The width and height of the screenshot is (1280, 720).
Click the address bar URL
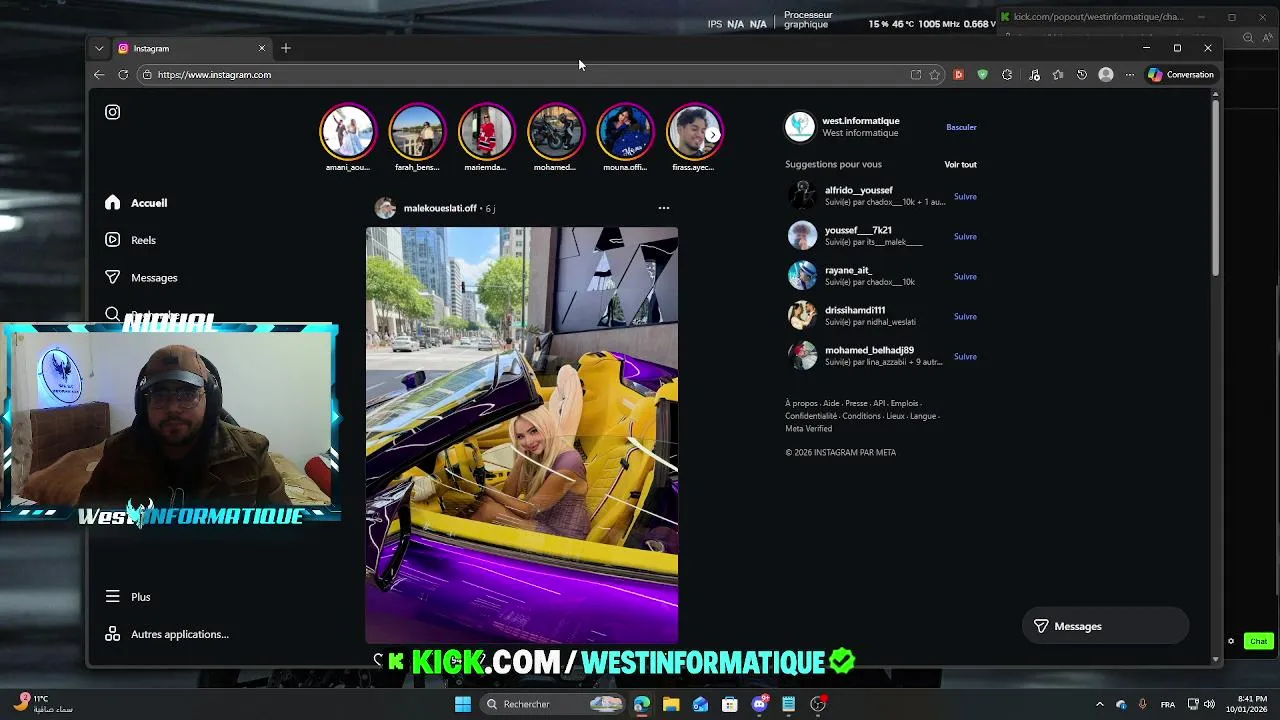click(x=214, y=74)
